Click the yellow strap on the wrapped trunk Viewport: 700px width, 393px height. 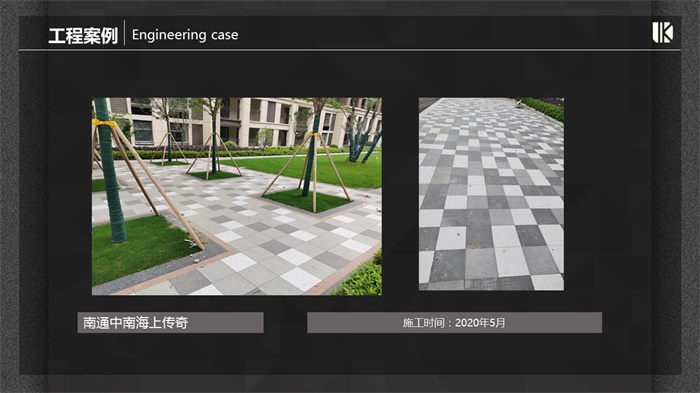[x=104, y=123]
